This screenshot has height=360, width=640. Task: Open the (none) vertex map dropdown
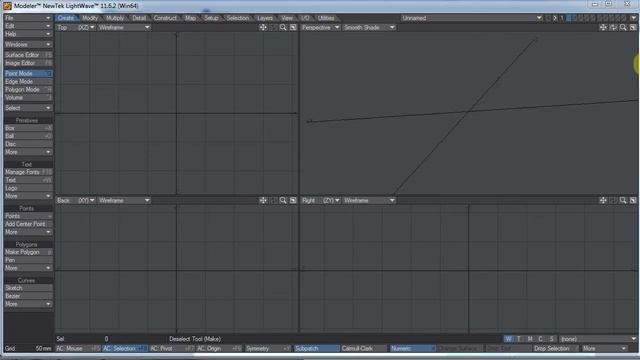coord(598,339)
